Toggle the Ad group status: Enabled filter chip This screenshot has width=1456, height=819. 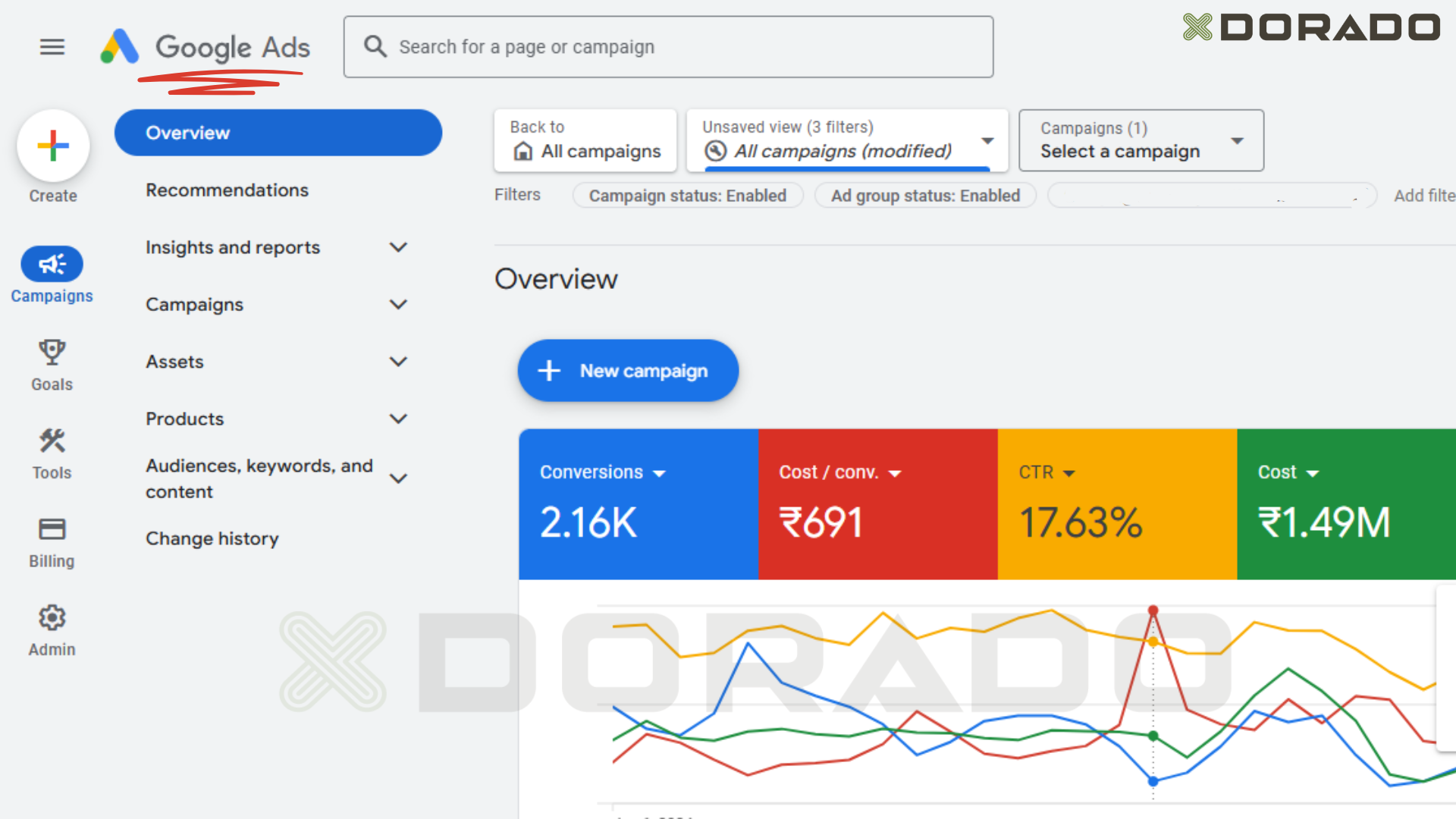(924, 195)
